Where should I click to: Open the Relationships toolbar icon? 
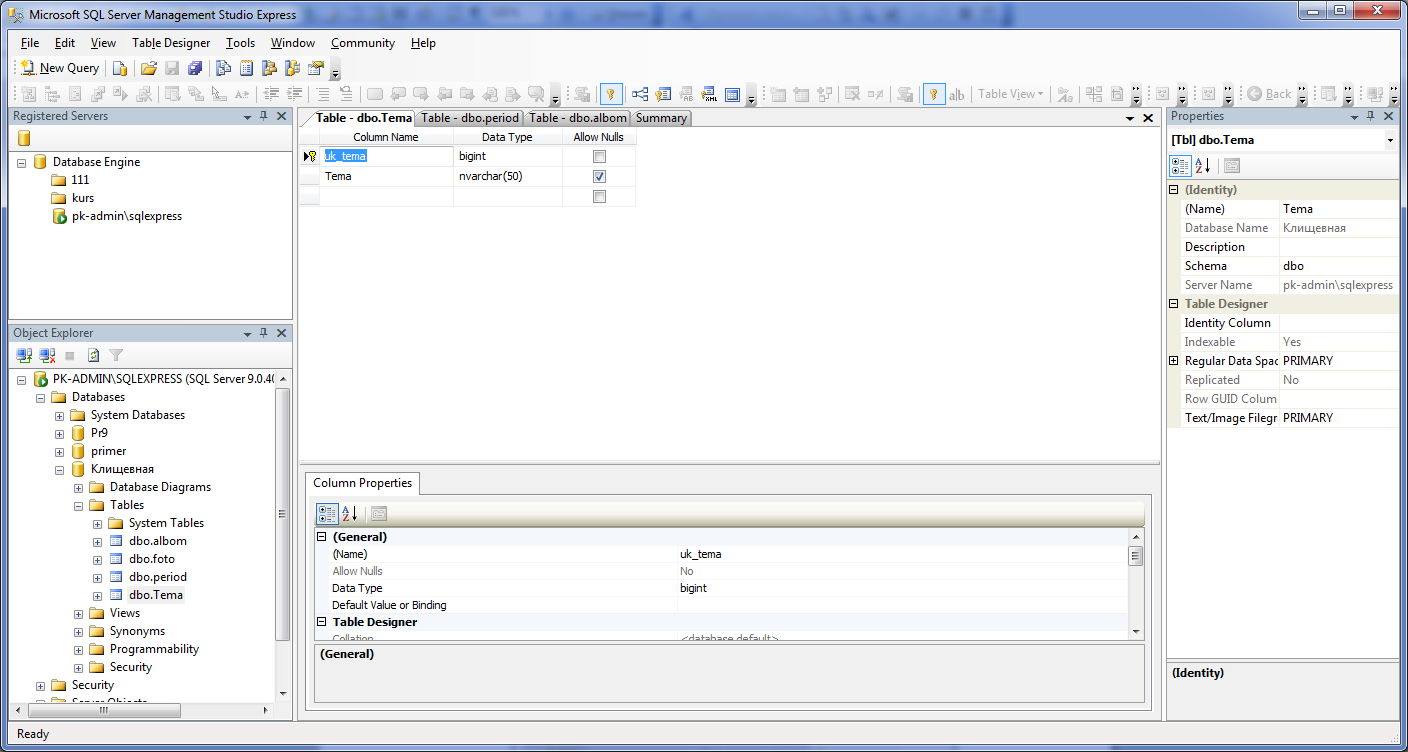pyautogui.click(x=639, y=94)
